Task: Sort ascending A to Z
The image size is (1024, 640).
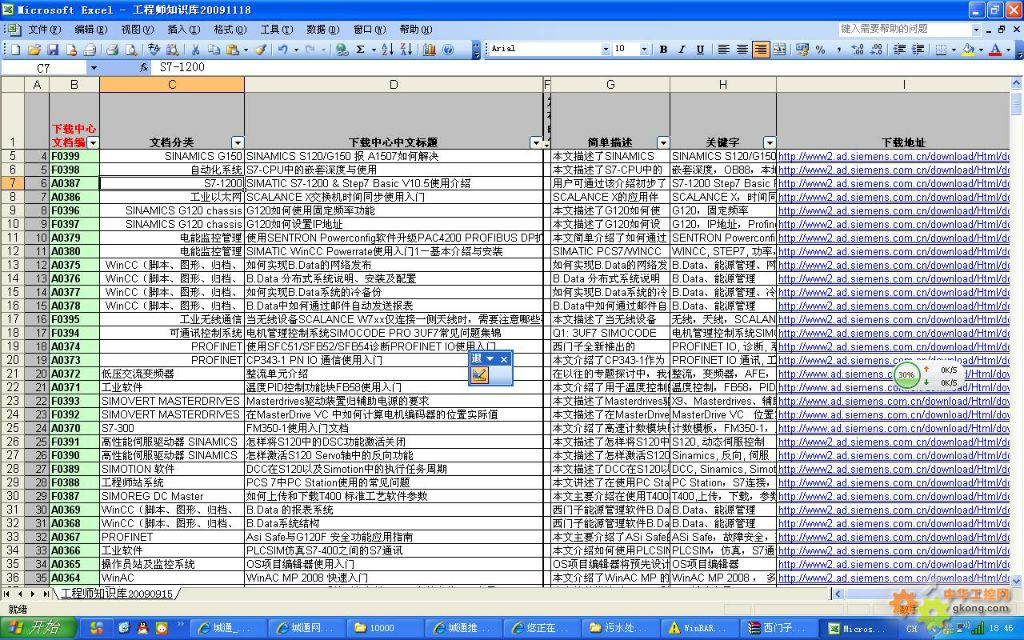Action: tap(387, 49)
